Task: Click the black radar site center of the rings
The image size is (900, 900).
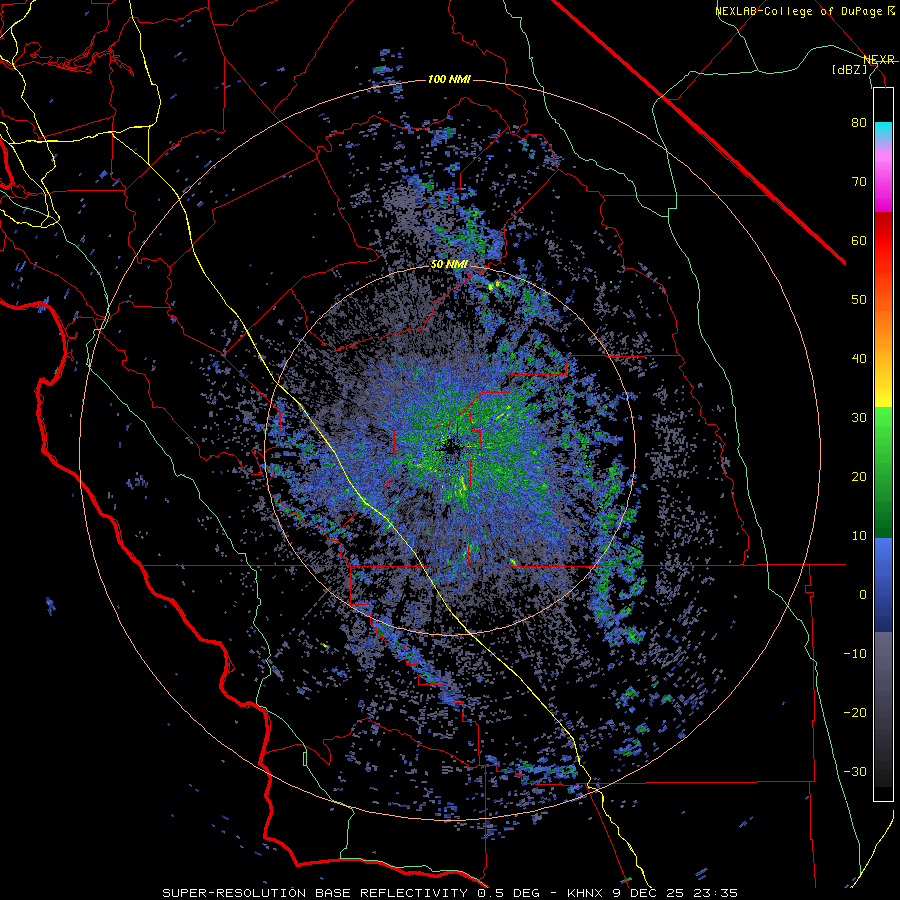Action: (x=450, y=448)
